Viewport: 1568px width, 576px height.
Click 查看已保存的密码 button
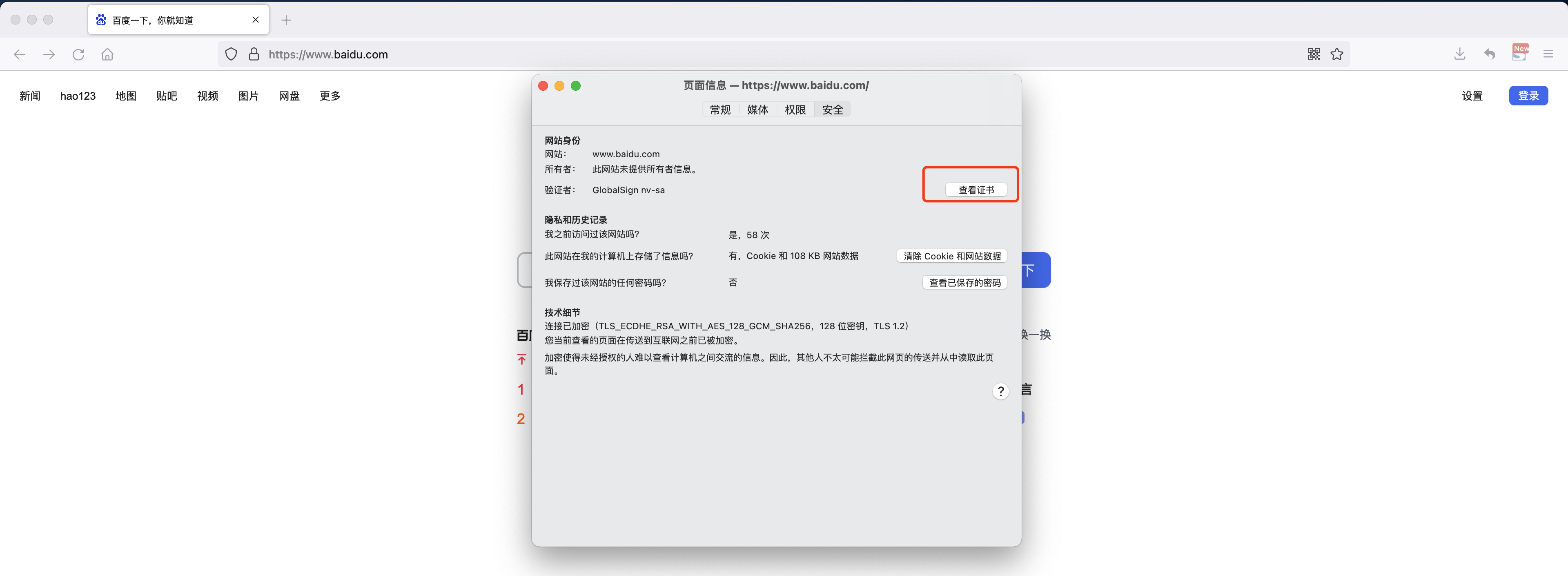[x=965, y=283]
